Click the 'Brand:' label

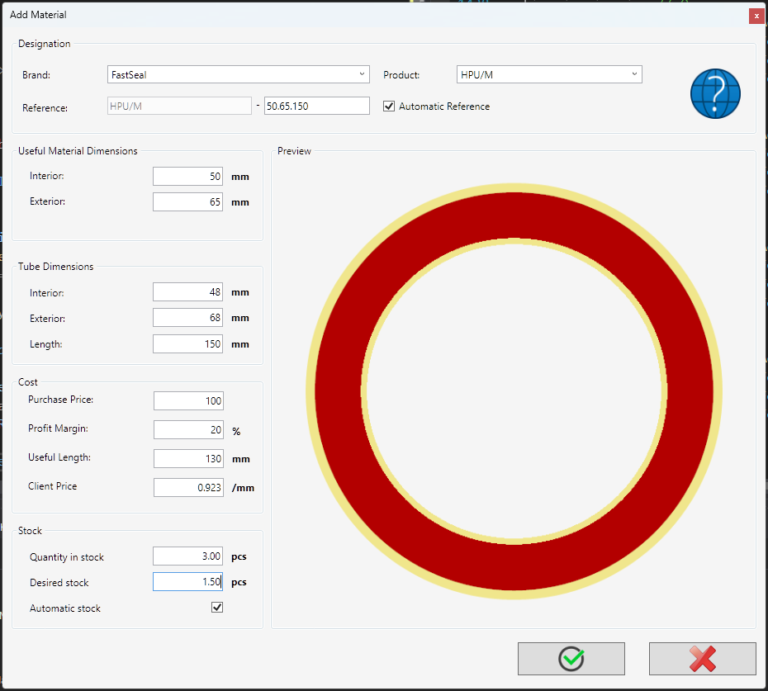tap(36, 75)
